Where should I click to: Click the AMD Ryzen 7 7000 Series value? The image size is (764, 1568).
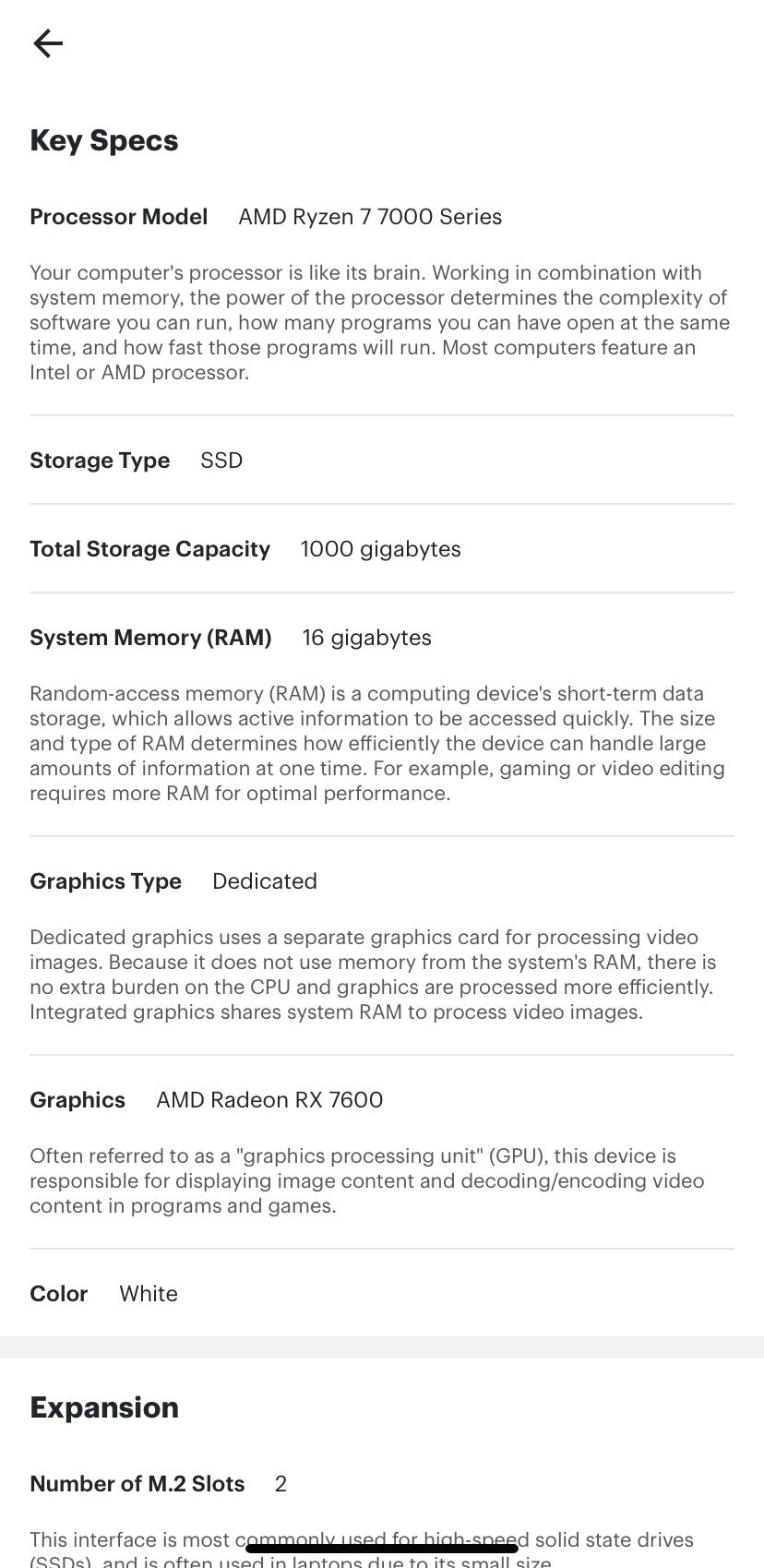pyautogui.click(x=369, y=217)
